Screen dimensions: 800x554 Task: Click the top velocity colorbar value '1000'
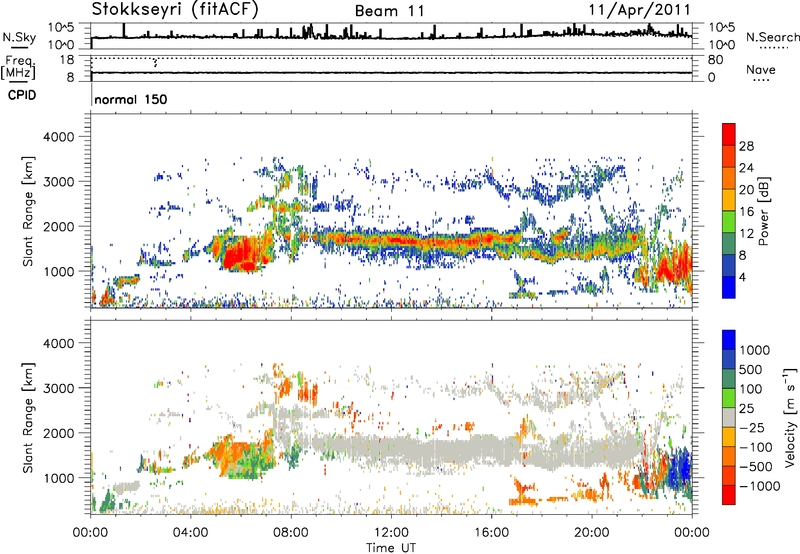755,350
